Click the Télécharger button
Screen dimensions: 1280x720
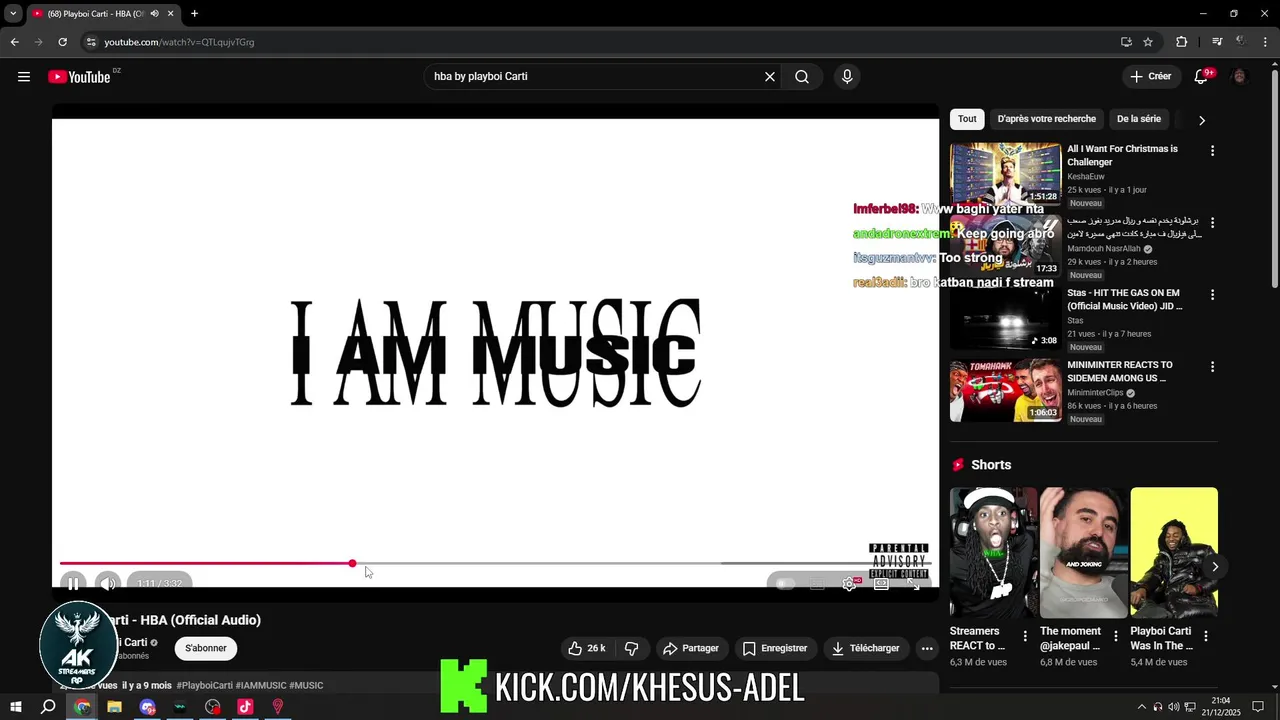point(865,648)
